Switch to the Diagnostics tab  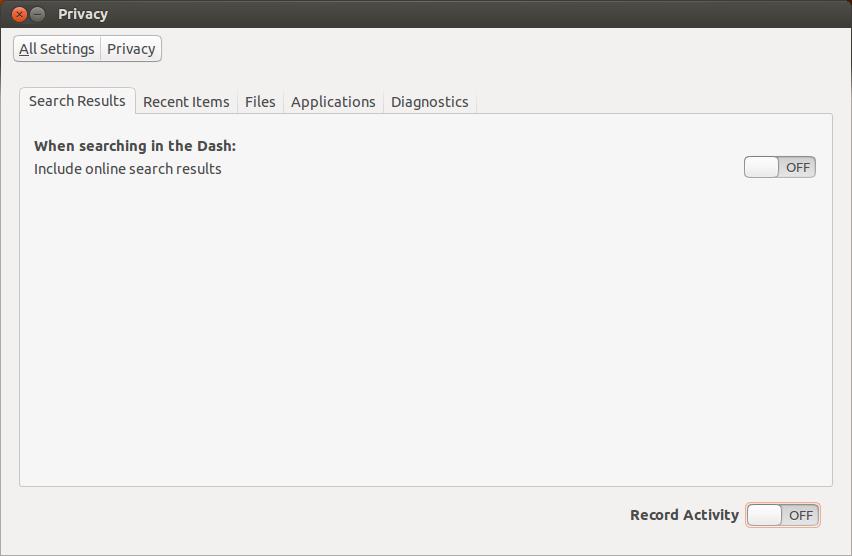[x=429, y=102]
